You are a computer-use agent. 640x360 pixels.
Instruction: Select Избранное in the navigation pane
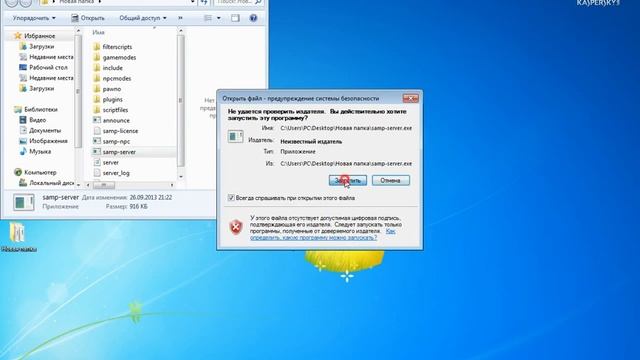pos(39,36)
